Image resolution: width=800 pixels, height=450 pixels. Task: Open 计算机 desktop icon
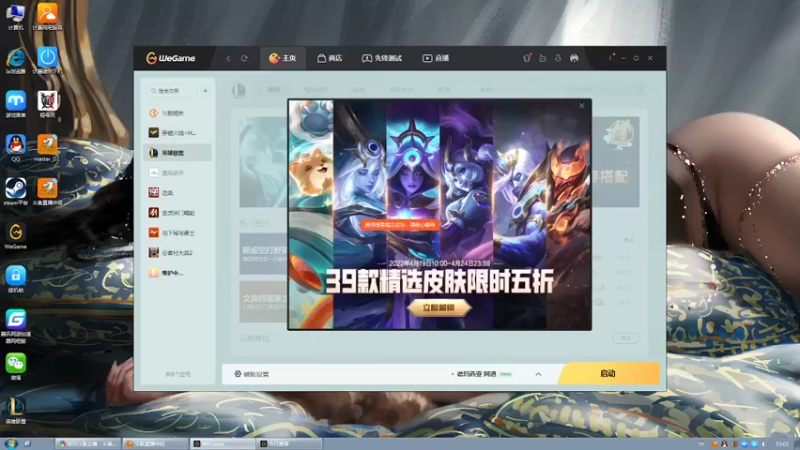pos(15,16)
